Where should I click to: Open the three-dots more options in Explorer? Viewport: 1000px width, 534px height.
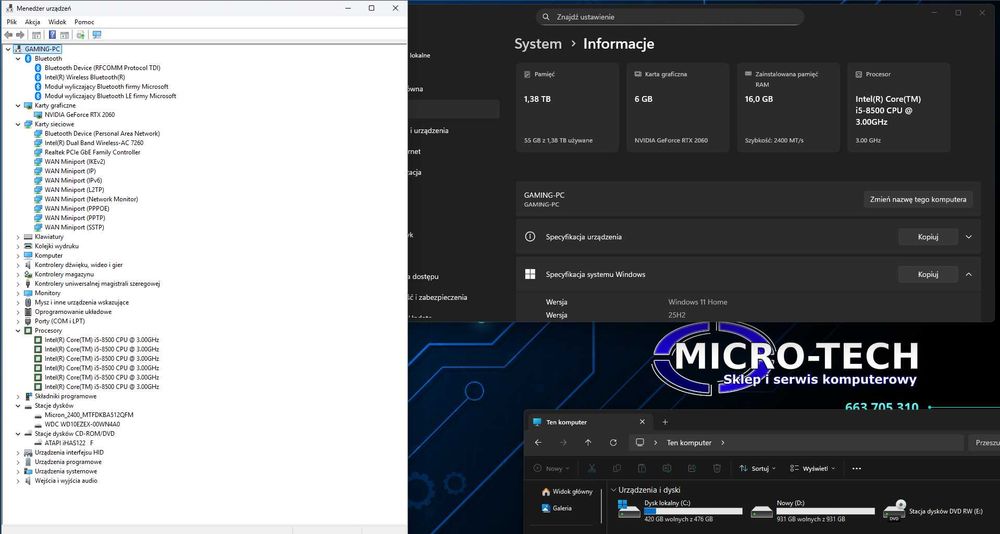[856, 468]
